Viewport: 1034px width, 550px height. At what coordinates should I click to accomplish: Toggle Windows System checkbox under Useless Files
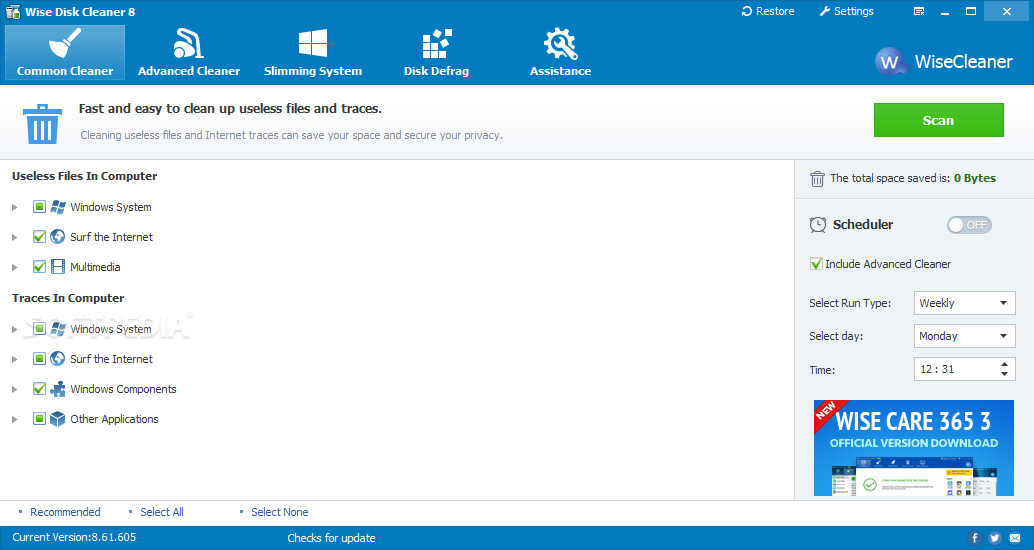(40, 207)
